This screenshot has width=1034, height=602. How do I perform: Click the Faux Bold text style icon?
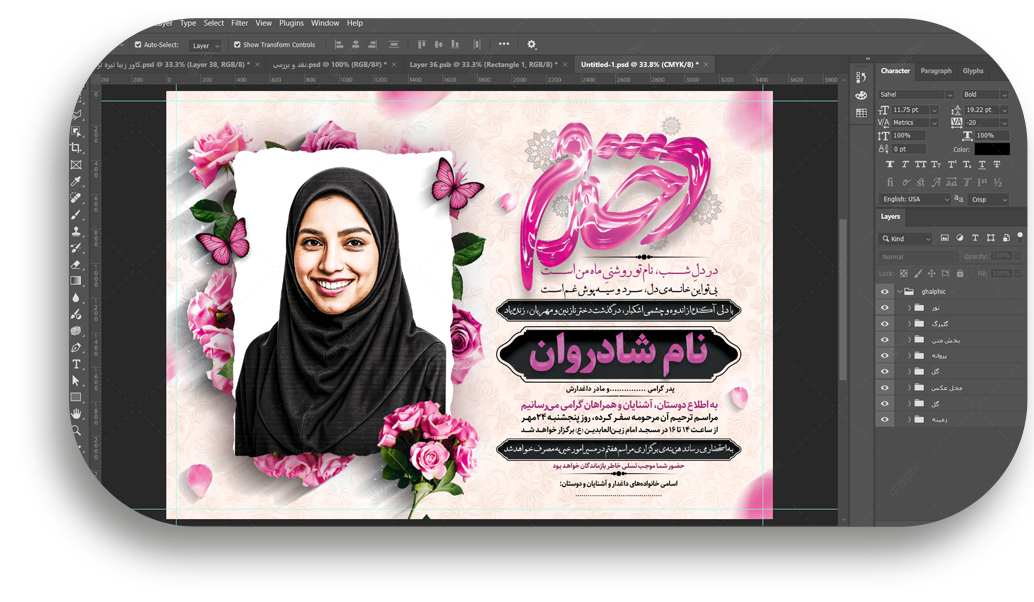click(890, 164)
